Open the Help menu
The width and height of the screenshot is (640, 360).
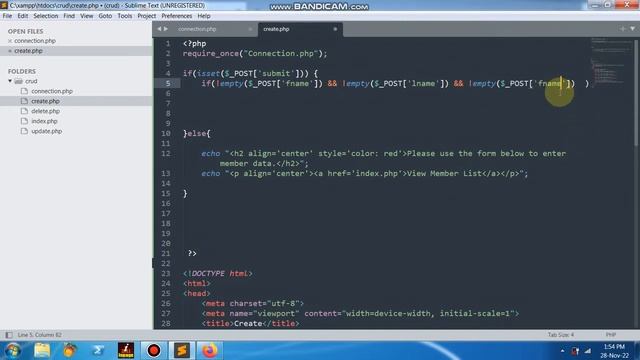[x=204, y=16]
